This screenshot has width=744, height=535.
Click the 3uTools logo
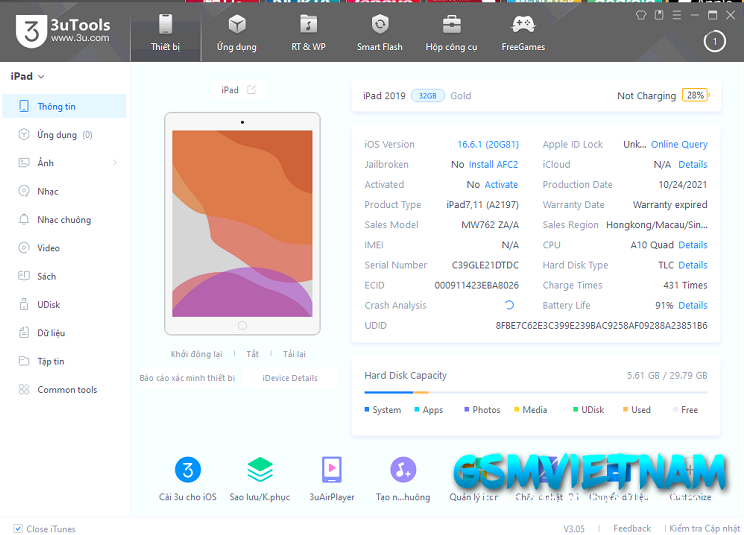pos(63,31)
